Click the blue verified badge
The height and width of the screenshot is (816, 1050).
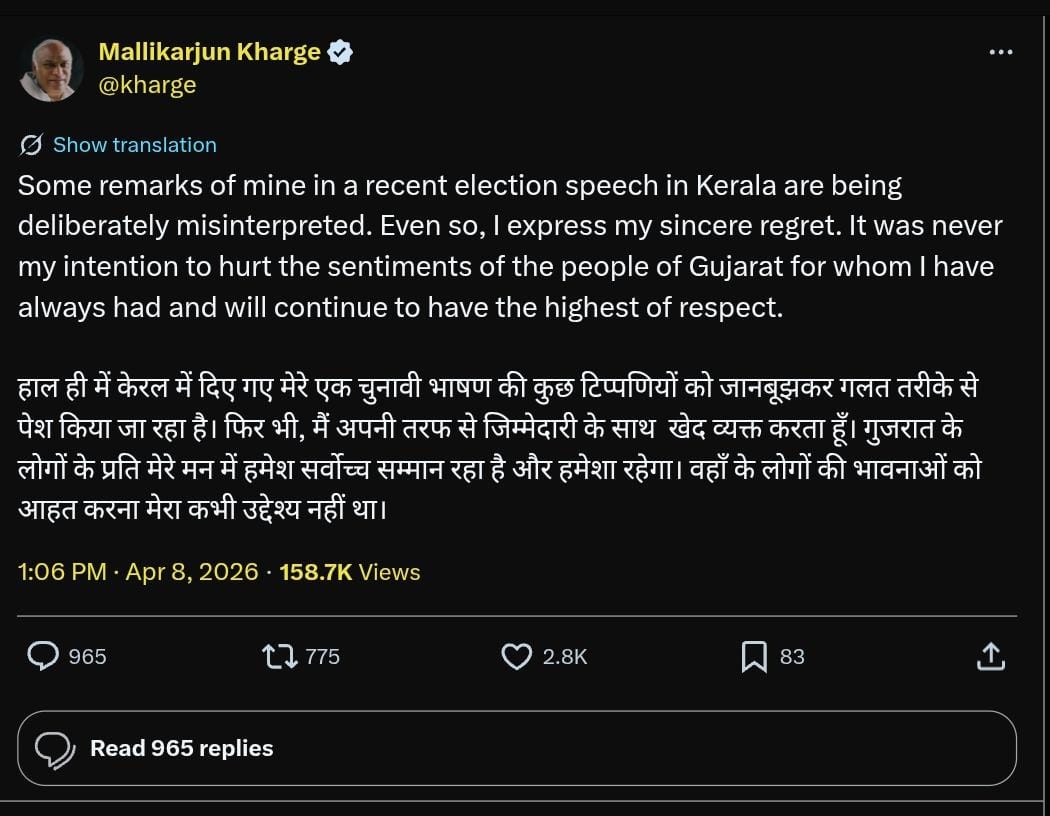(x=340, y=52)
